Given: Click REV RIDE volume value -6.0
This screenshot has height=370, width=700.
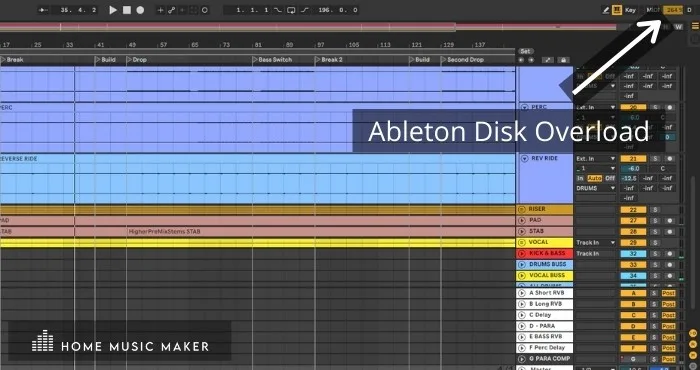Looking at the screenshot, I should [633, 168].
